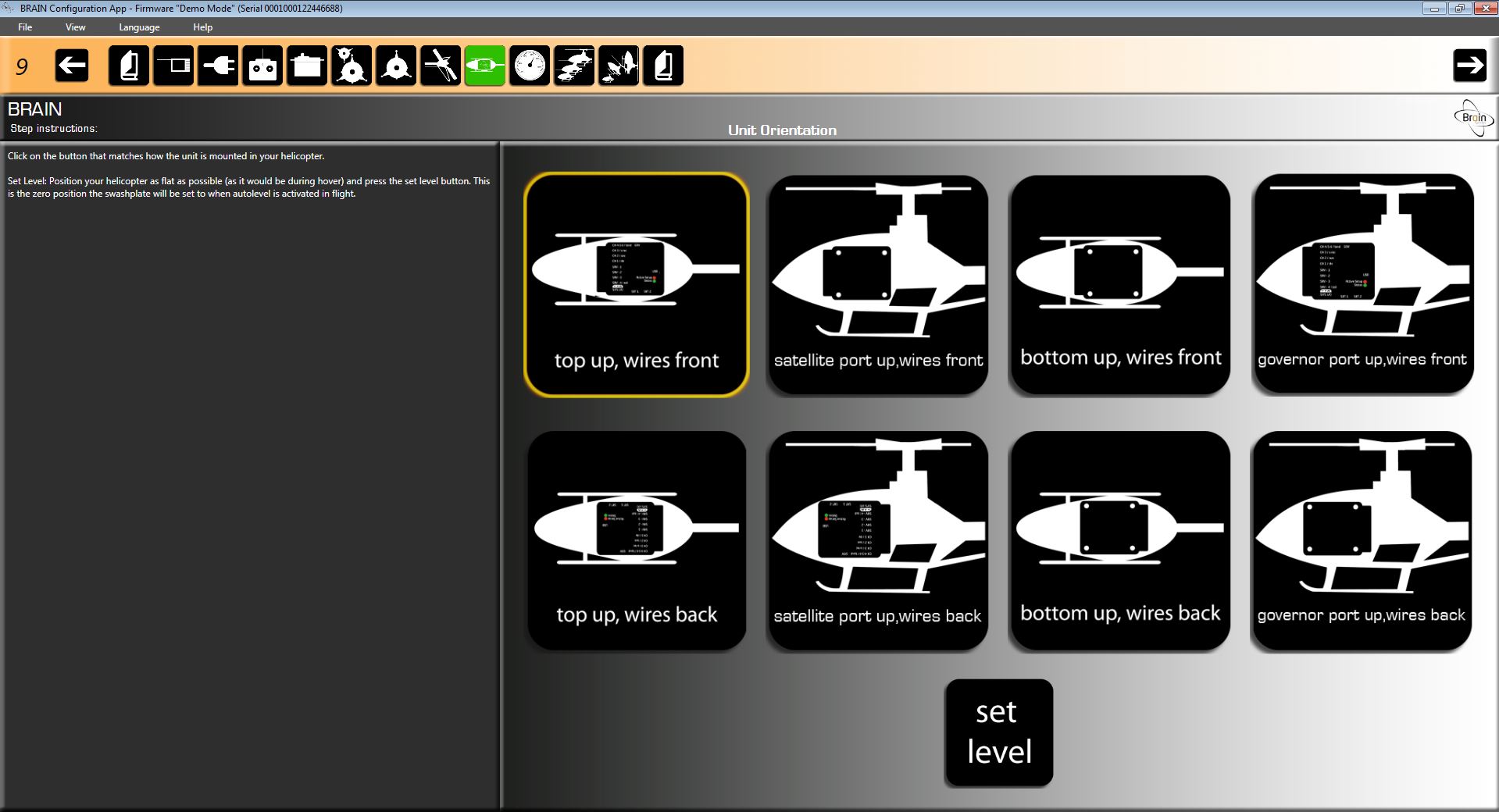Click the Brain logo in the corner
The image size is (1499, 812).
point(1473,118)
